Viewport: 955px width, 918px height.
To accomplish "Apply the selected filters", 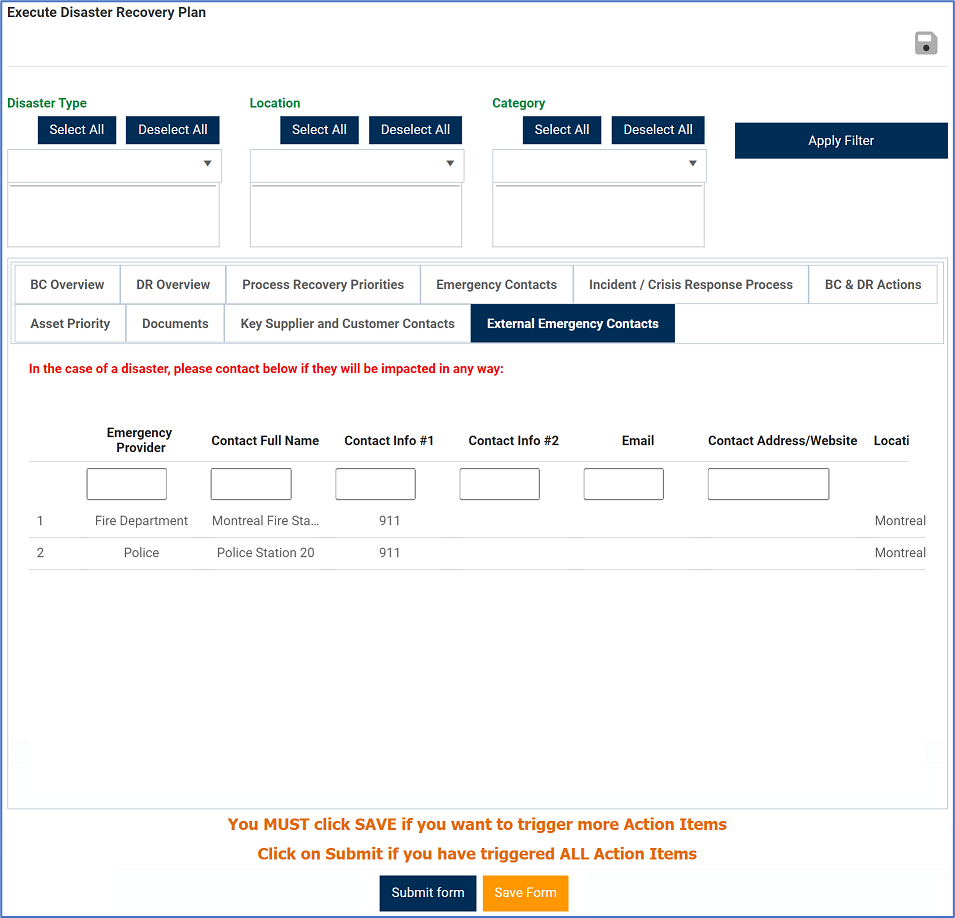I will (840, 141).
